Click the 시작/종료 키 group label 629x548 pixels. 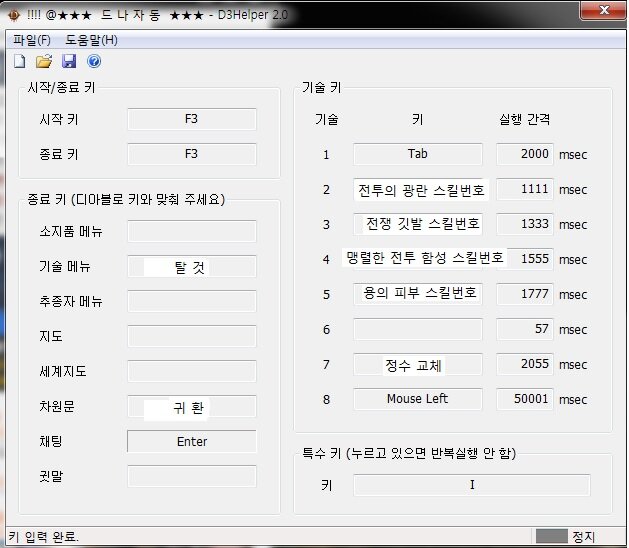click(61, 87)
